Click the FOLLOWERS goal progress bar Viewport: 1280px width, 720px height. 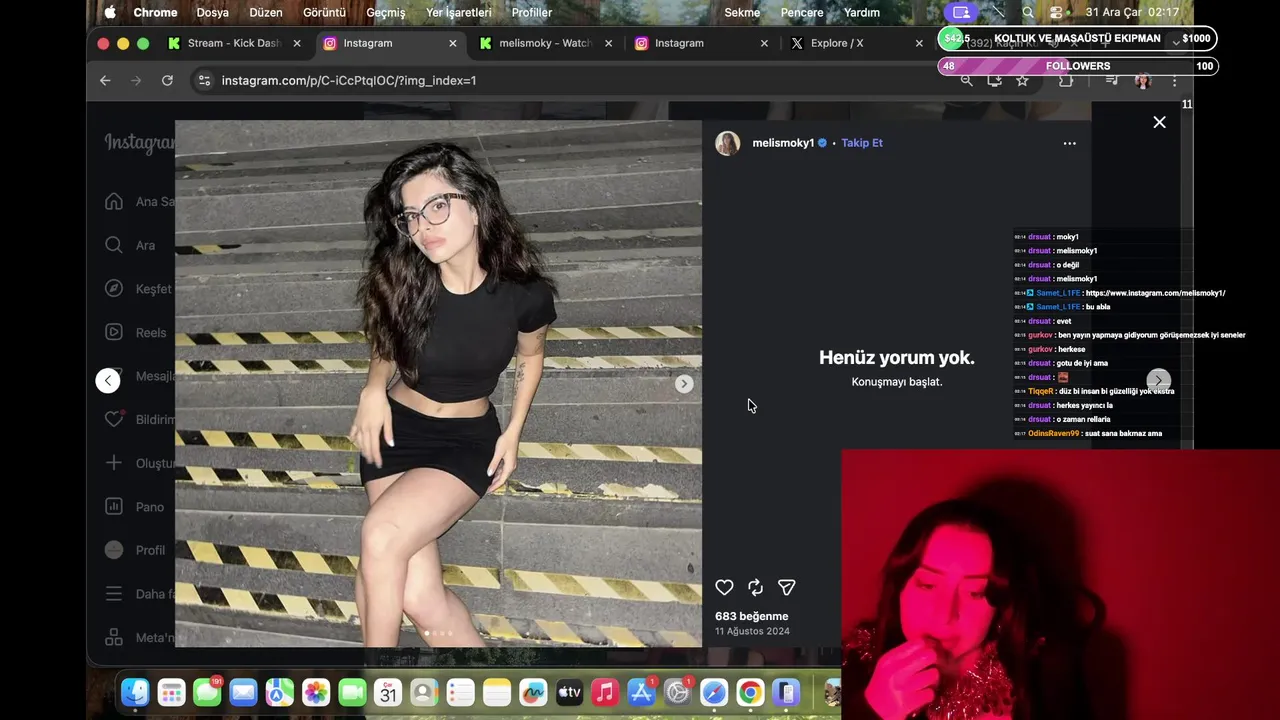(1078, 66)
